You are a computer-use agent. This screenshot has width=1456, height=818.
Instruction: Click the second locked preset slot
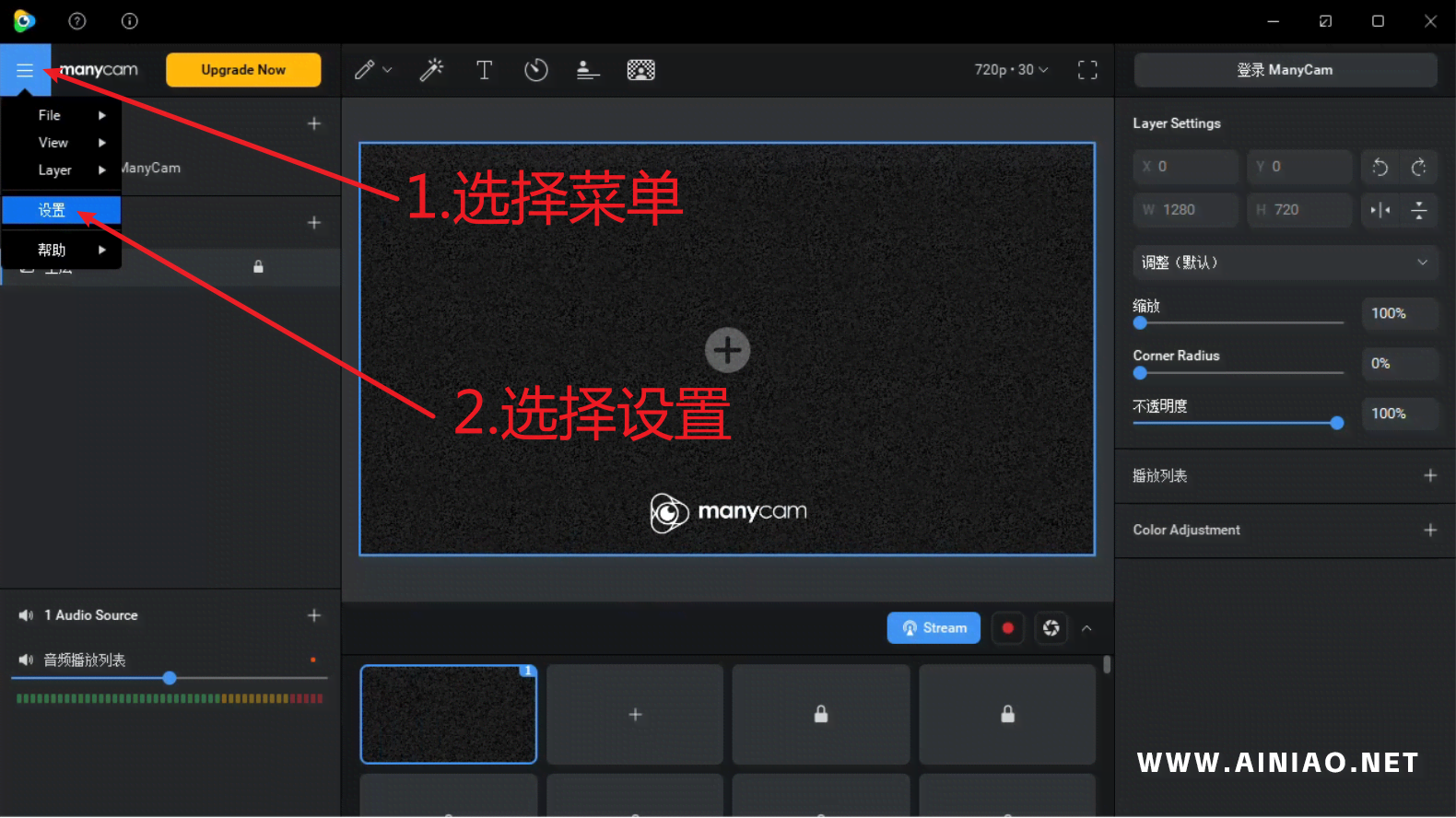tap(1007, 715)
